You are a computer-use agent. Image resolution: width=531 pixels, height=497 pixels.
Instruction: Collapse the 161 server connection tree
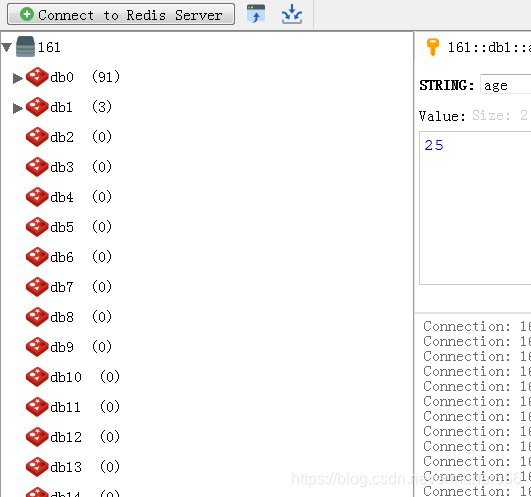coord(6,47)
